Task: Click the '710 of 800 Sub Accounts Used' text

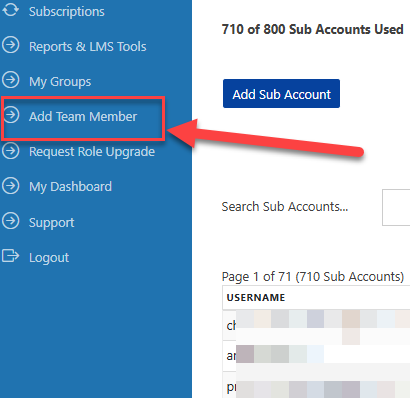Action: 312,29
